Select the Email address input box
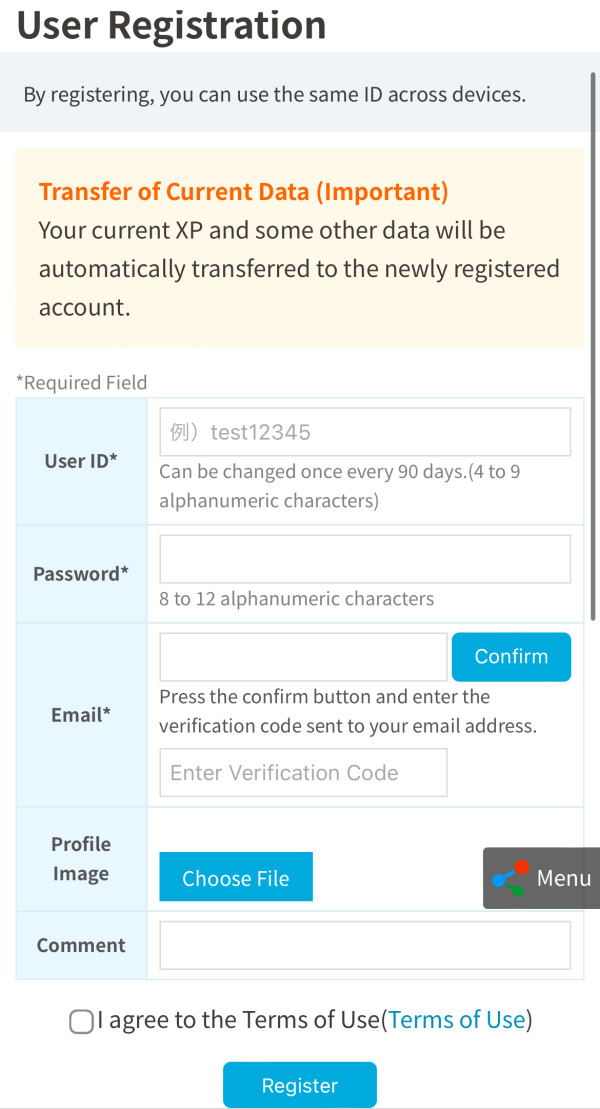 (303, 657)
